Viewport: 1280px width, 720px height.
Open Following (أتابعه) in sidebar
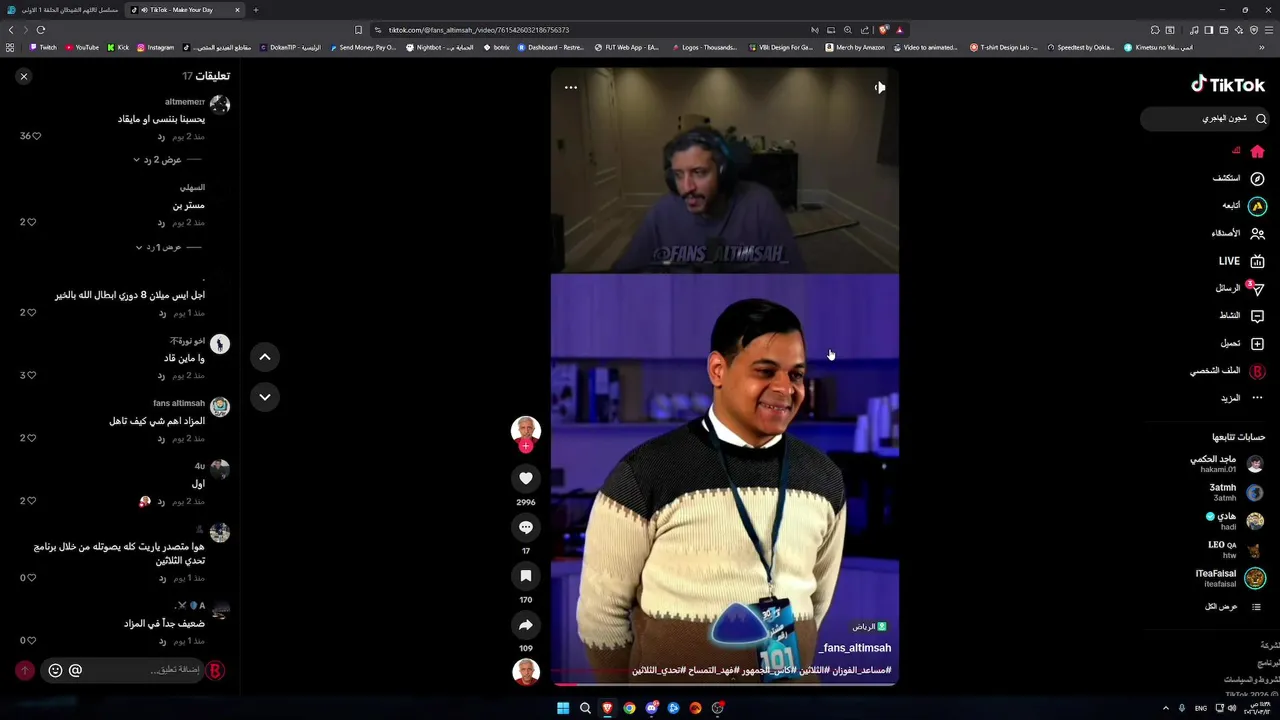(1243, 206)
